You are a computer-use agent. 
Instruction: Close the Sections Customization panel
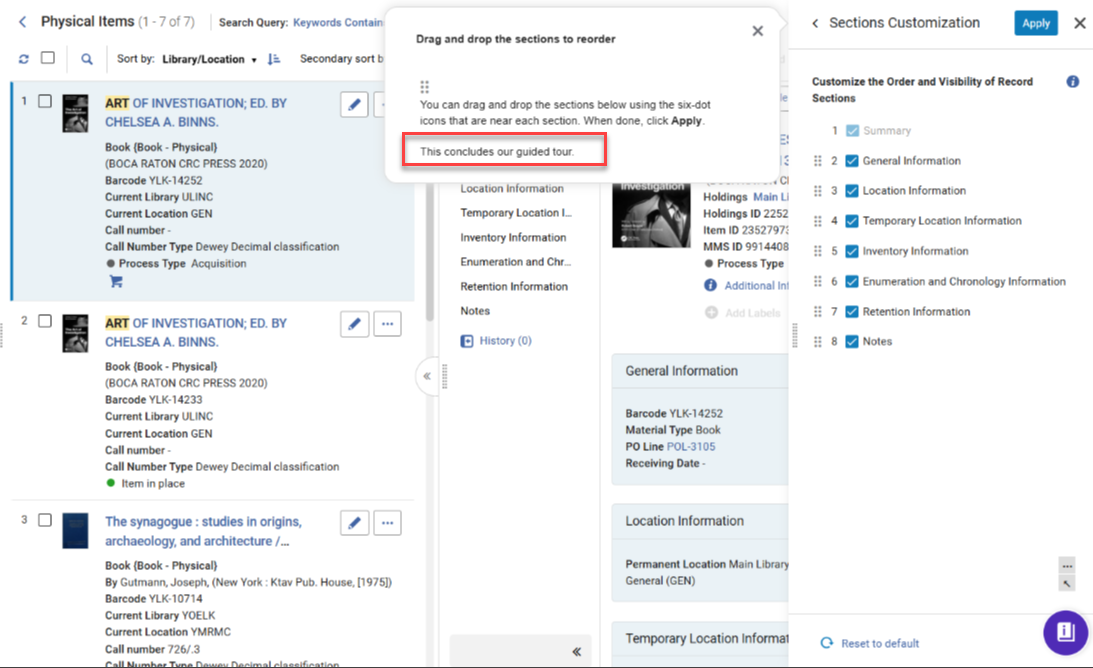click(1080, 23)
